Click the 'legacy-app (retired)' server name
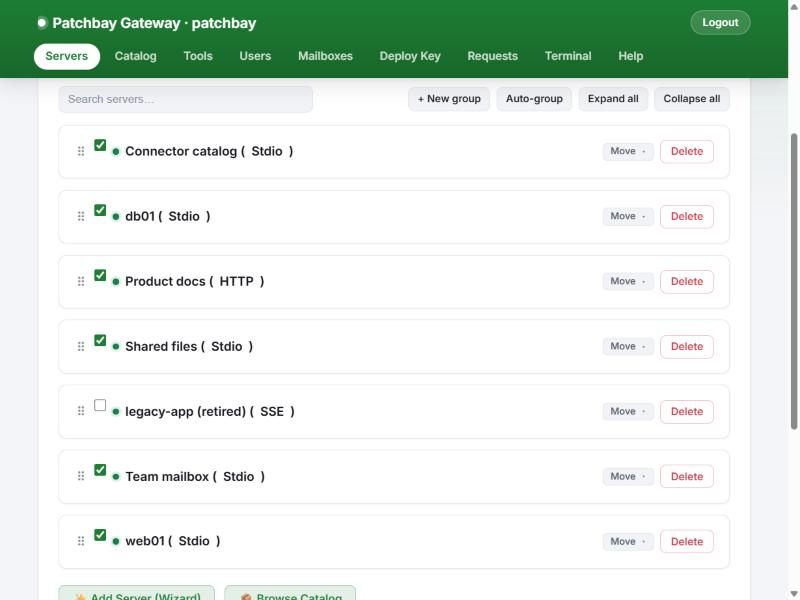800x600 pixels. tap(186, 411)
